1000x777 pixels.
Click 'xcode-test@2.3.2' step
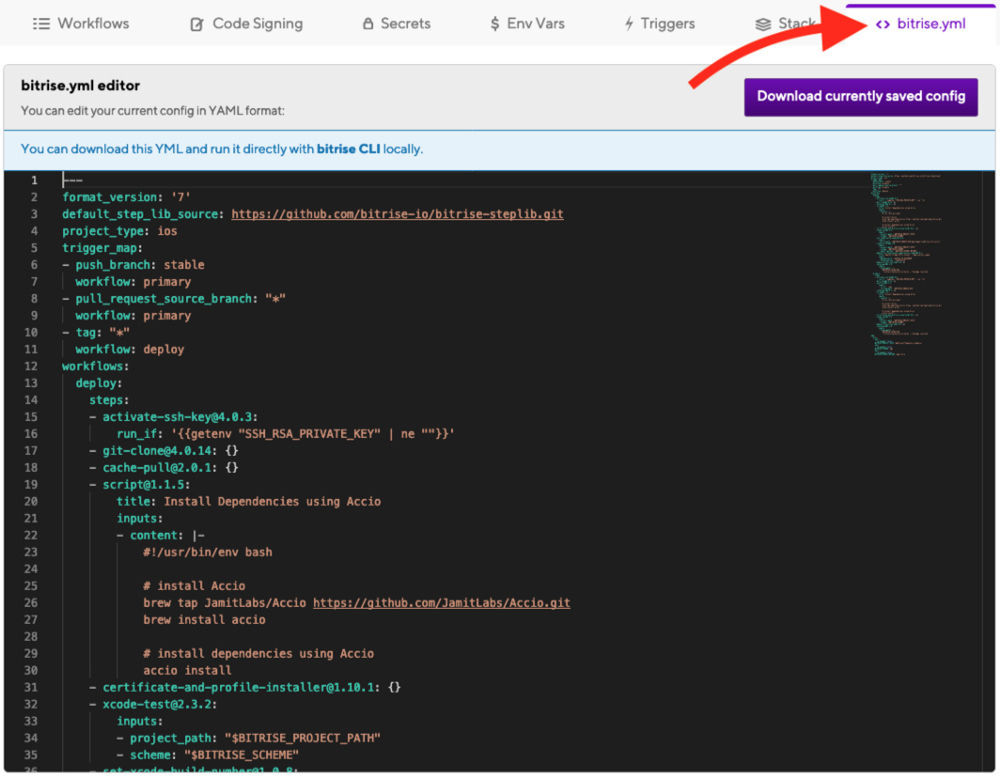157,704
